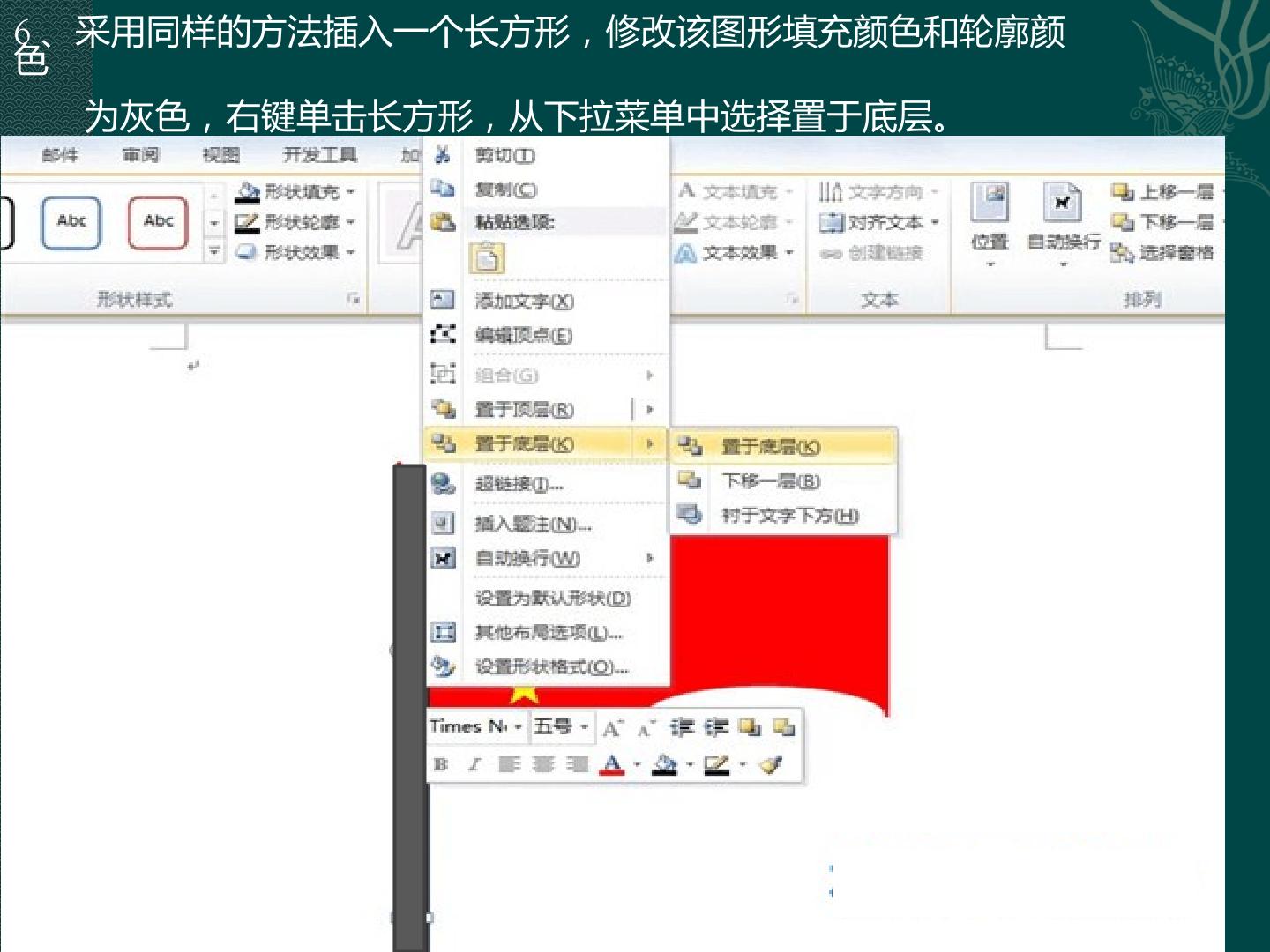The width and height of the screenshot is (1270, 952).
Task: Click bring forward icon in mini toolbar
Action: (x=750, y=727)
